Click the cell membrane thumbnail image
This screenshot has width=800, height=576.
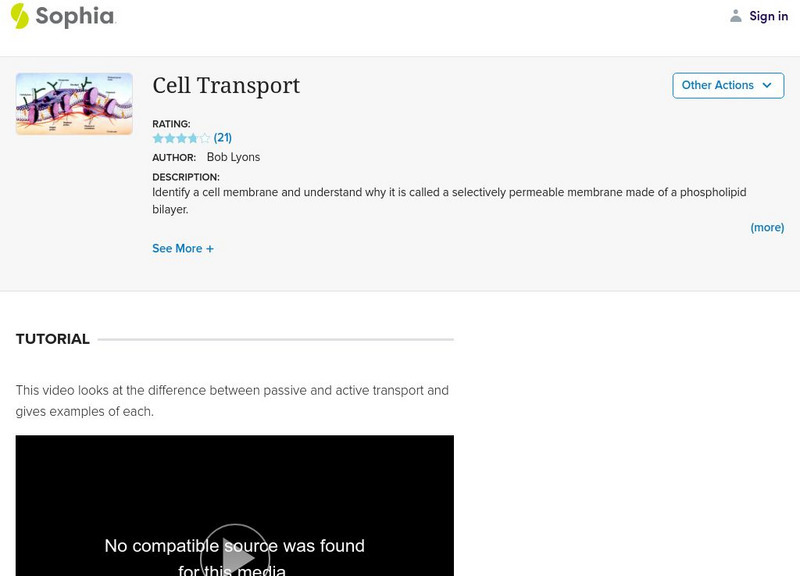click(x=74, y=104)
